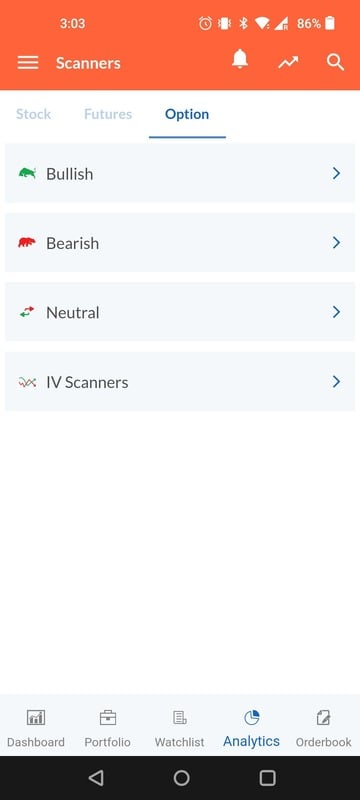
Task: Expand the Bullish chevron
Action: [336, 173]
